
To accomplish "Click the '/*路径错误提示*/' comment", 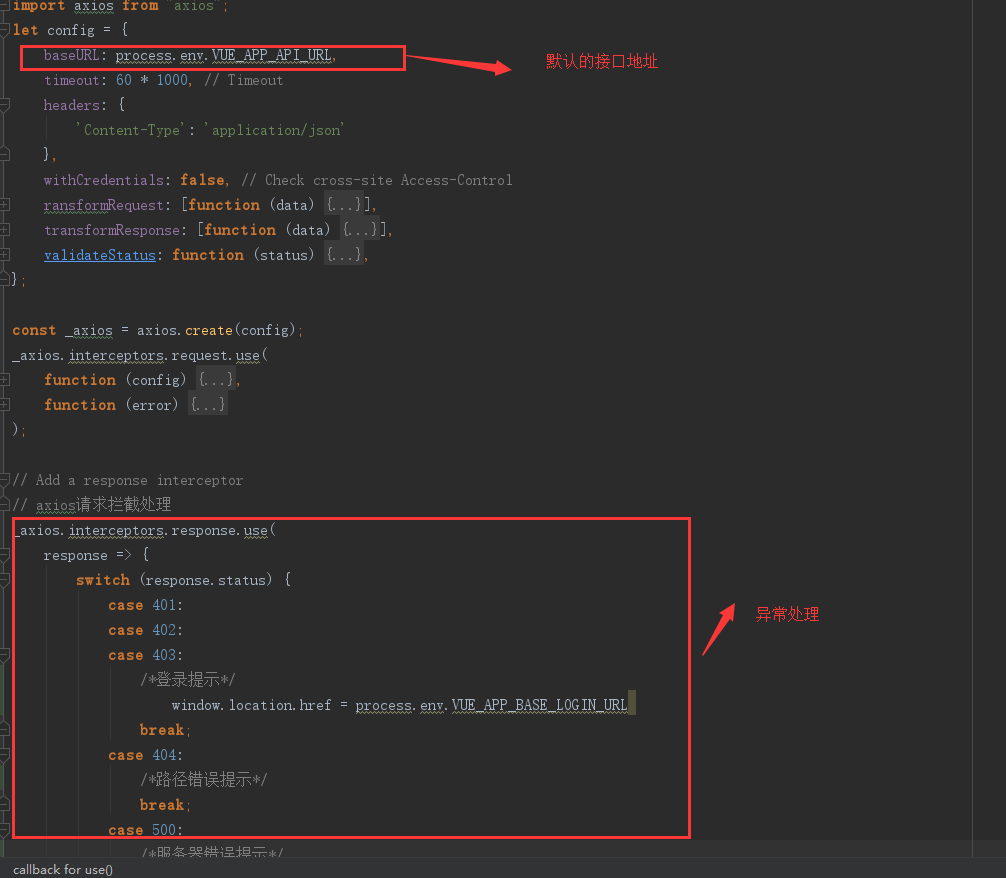I will [204, 780].
